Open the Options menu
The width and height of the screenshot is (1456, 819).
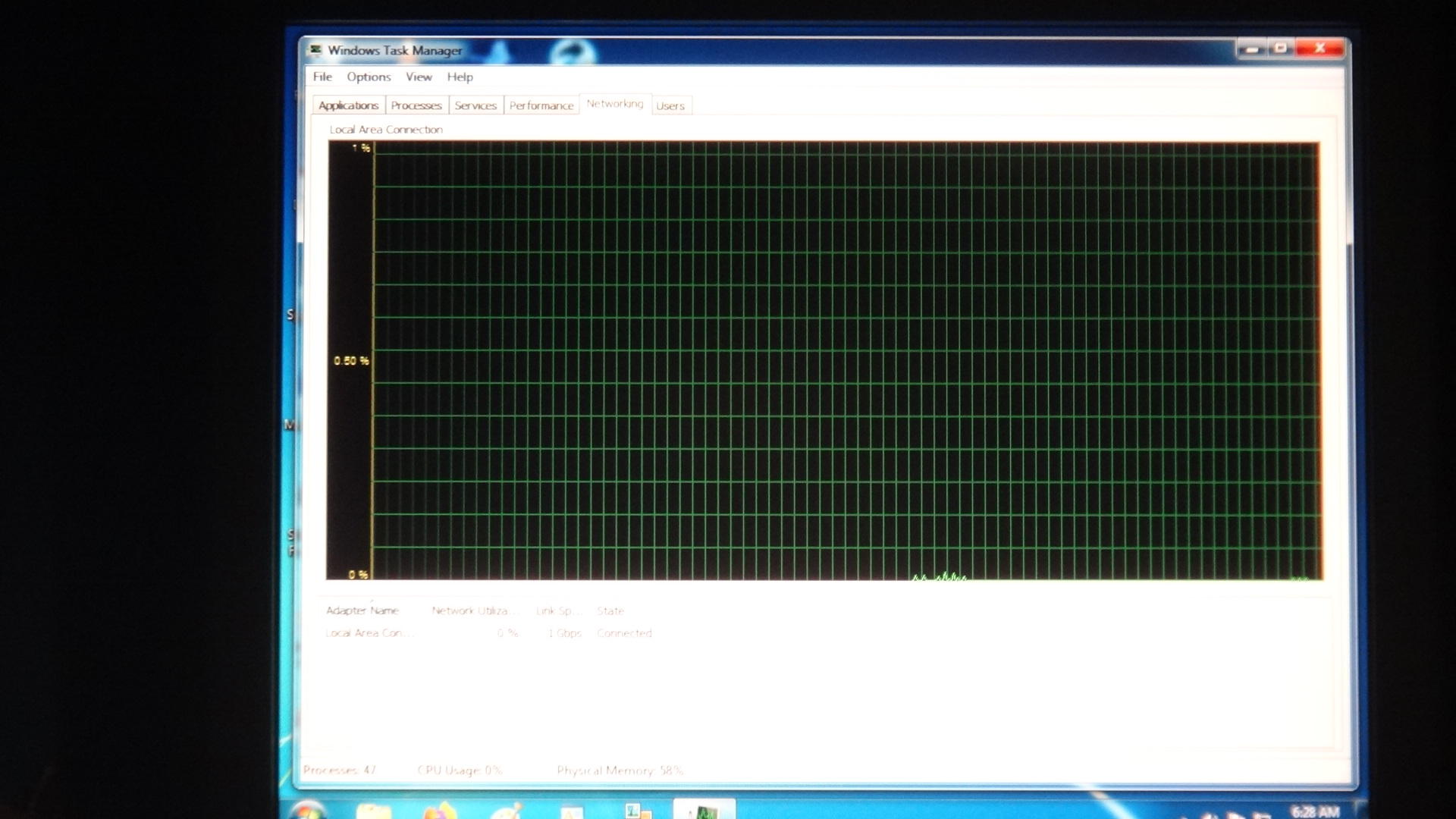pos(369,77)
